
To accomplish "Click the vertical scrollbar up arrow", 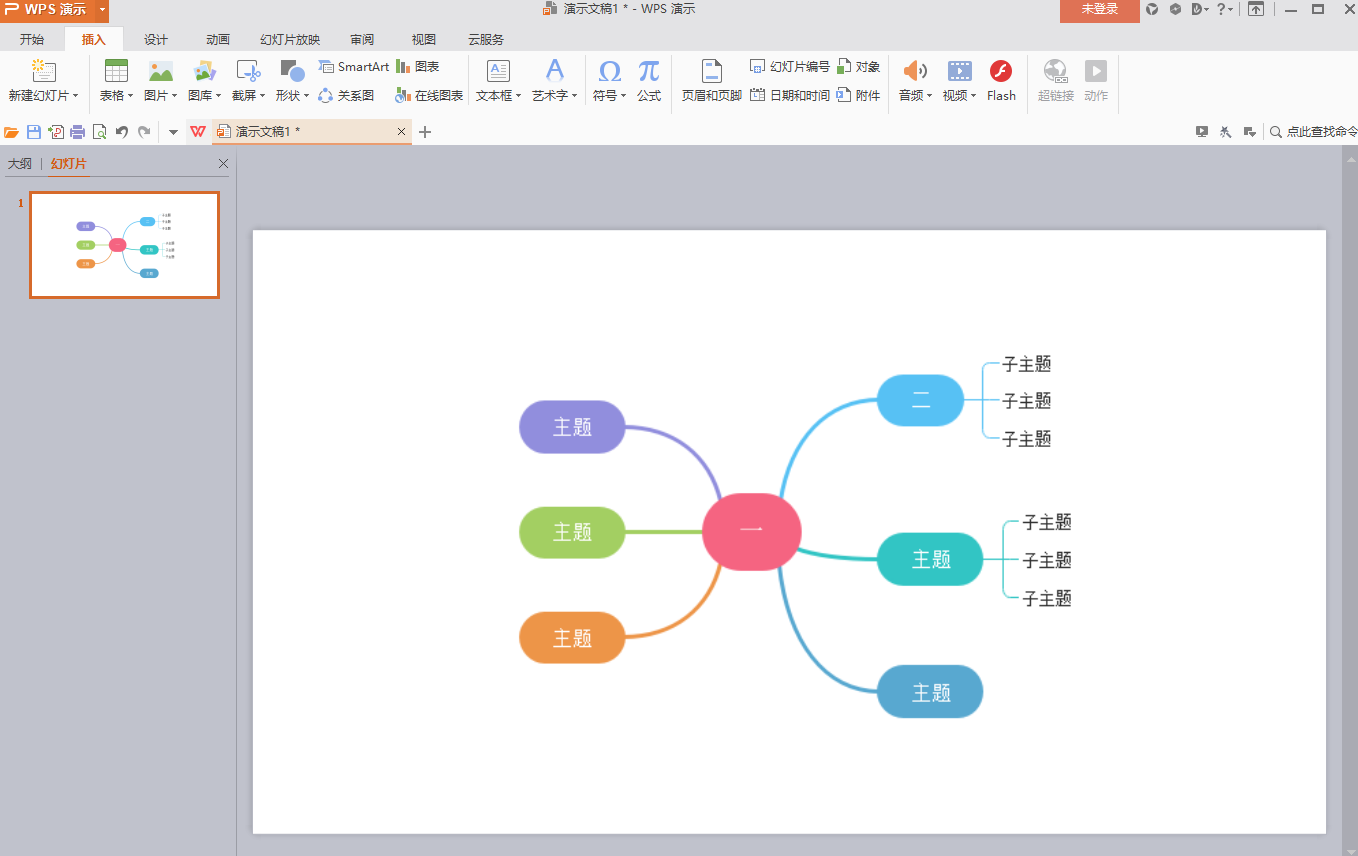I will 1350,159.
